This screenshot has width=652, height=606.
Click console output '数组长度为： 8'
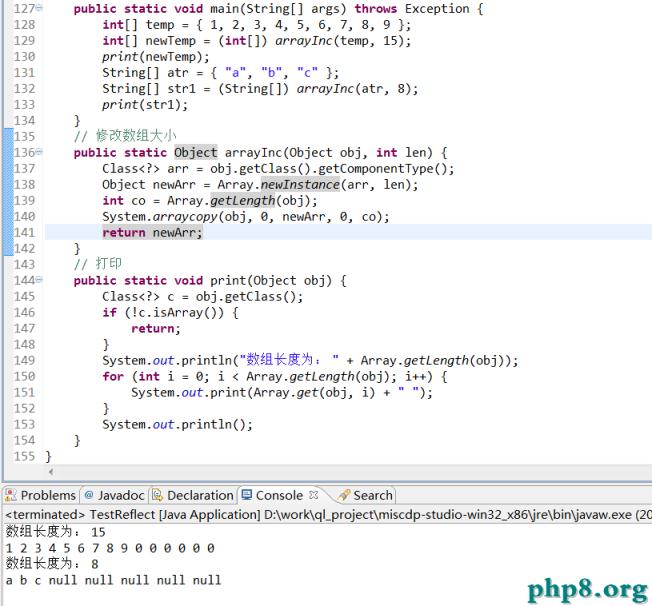[52, 564]
